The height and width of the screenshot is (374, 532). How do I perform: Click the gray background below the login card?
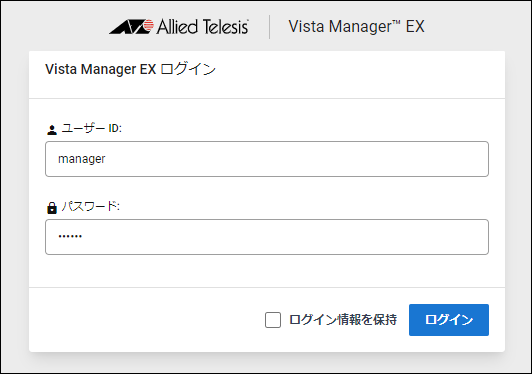tap(267, 363)
